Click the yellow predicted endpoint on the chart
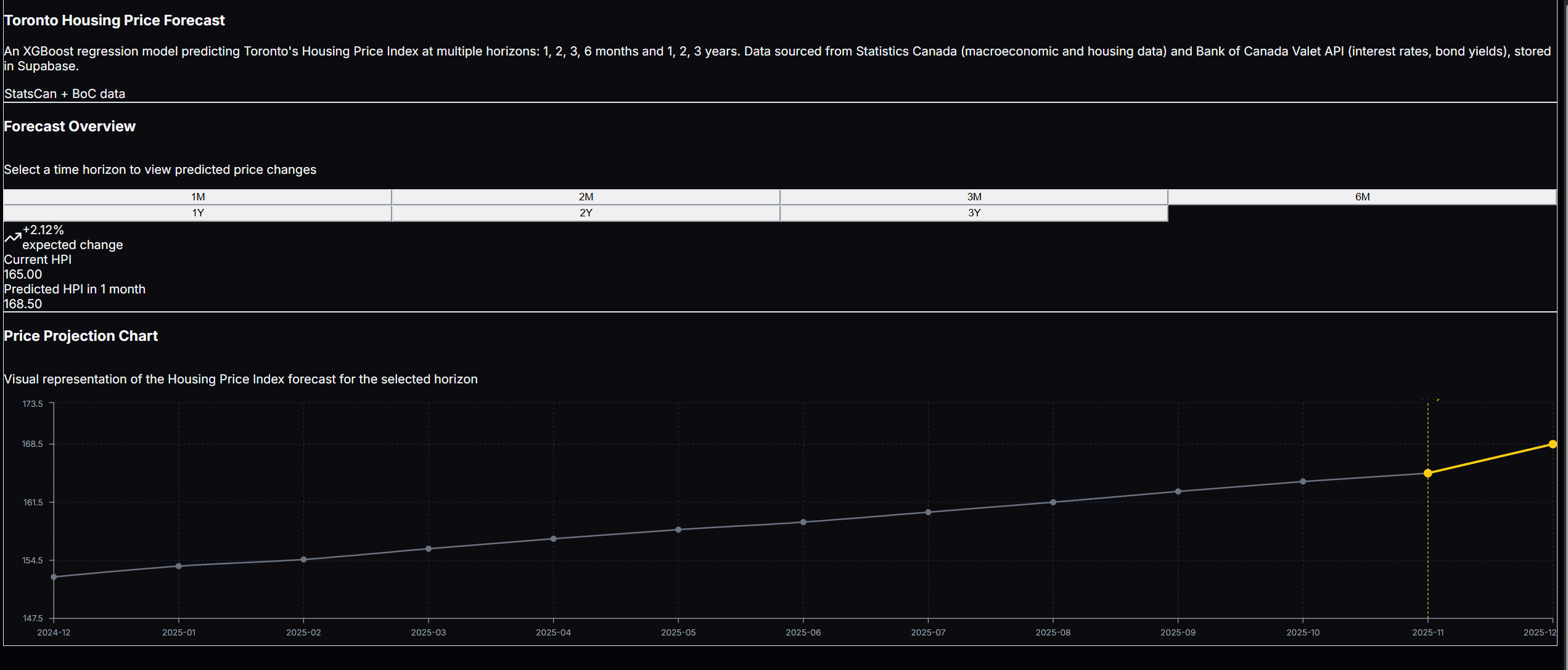 tap(1554, 444)
